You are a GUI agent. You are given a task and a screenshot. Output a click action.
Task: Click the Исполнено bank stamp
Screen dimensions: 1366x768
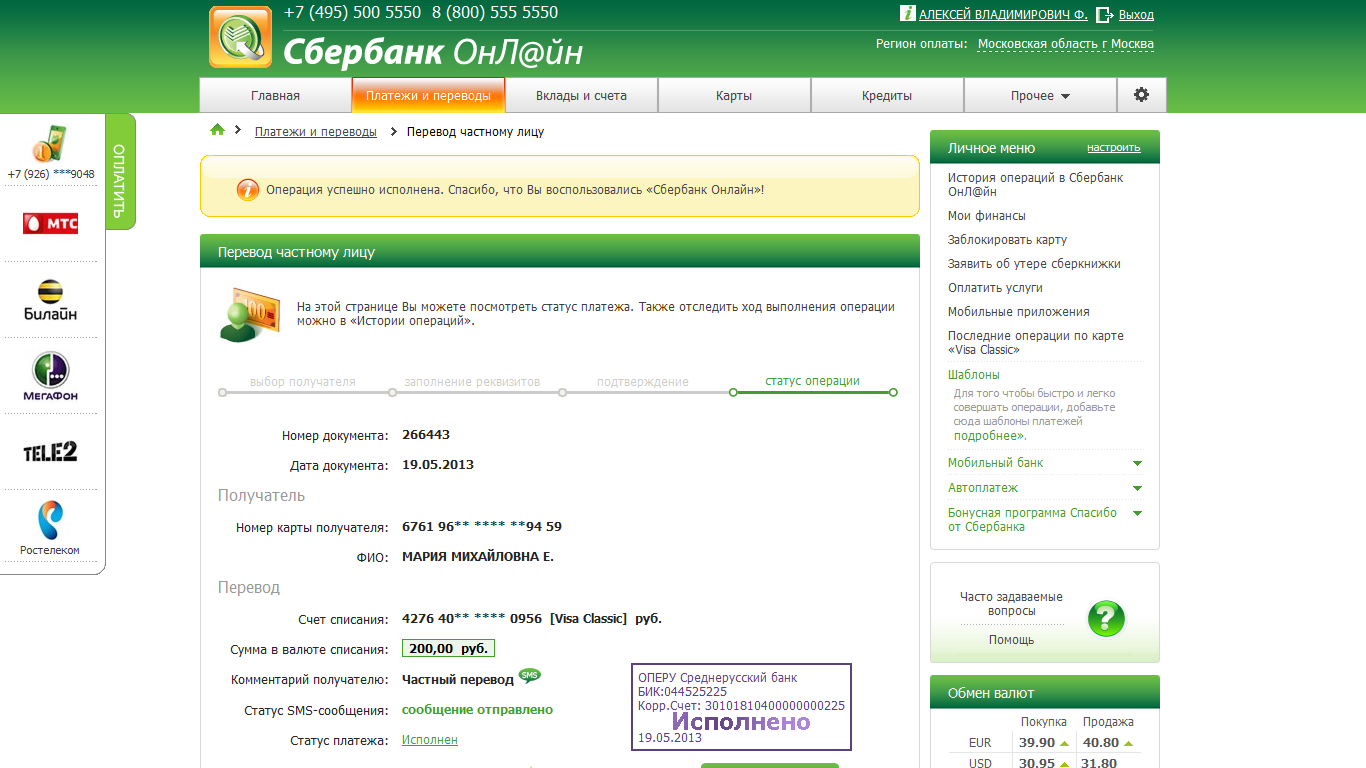pyautogui.click(x=741, y=706)
